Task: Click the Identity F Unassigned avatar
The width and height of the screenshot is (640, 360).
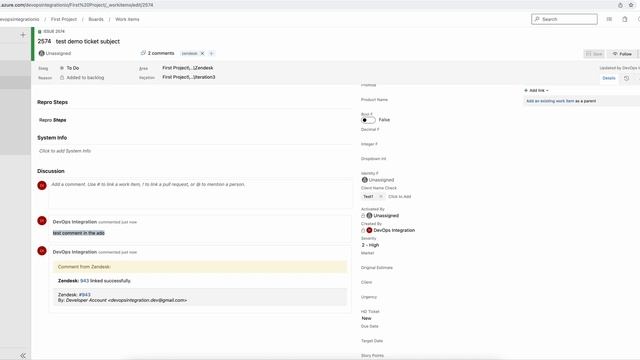Action: tap(364, 180)
